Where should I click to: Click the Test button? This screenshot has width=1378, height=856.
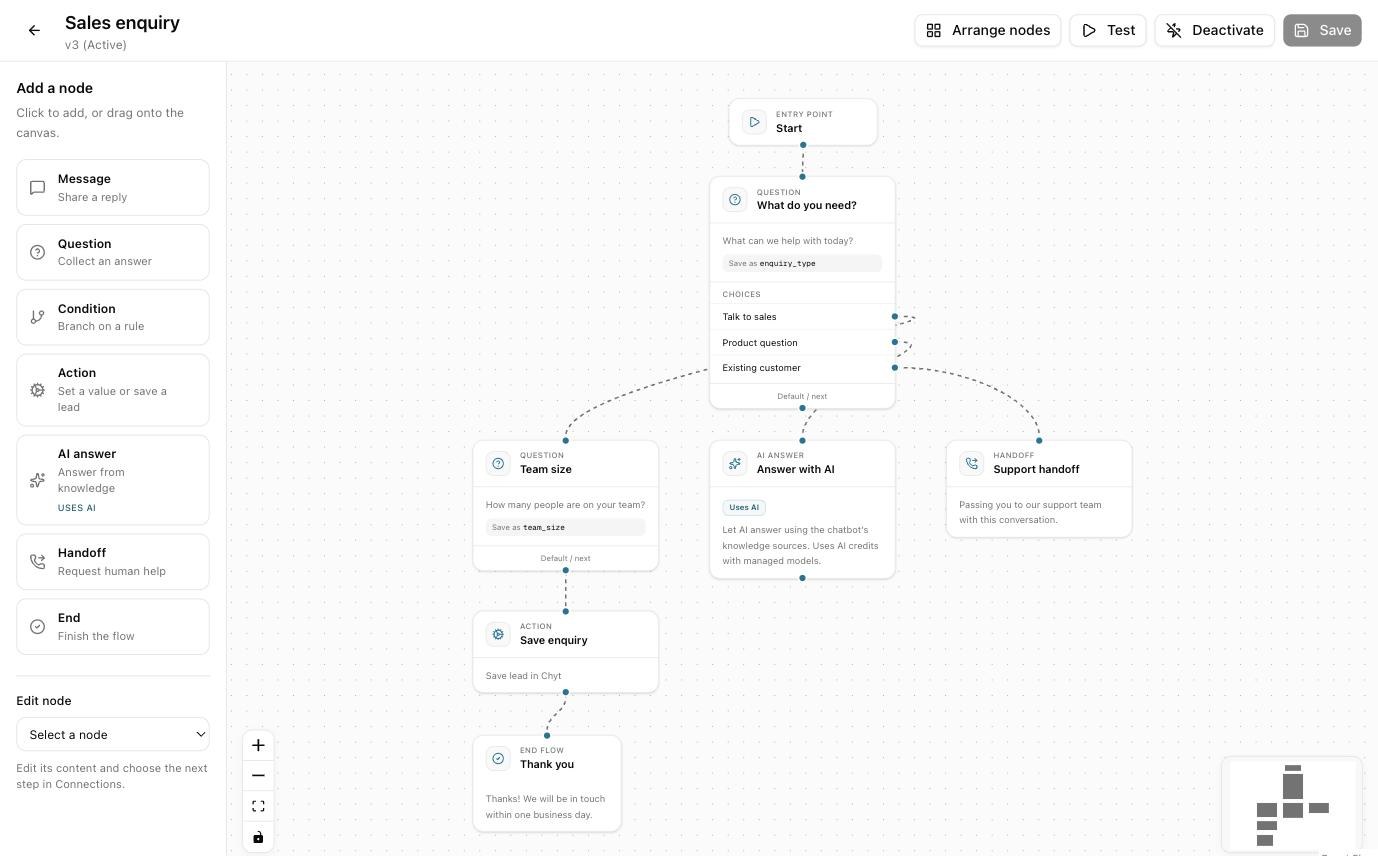point(1107,30)
